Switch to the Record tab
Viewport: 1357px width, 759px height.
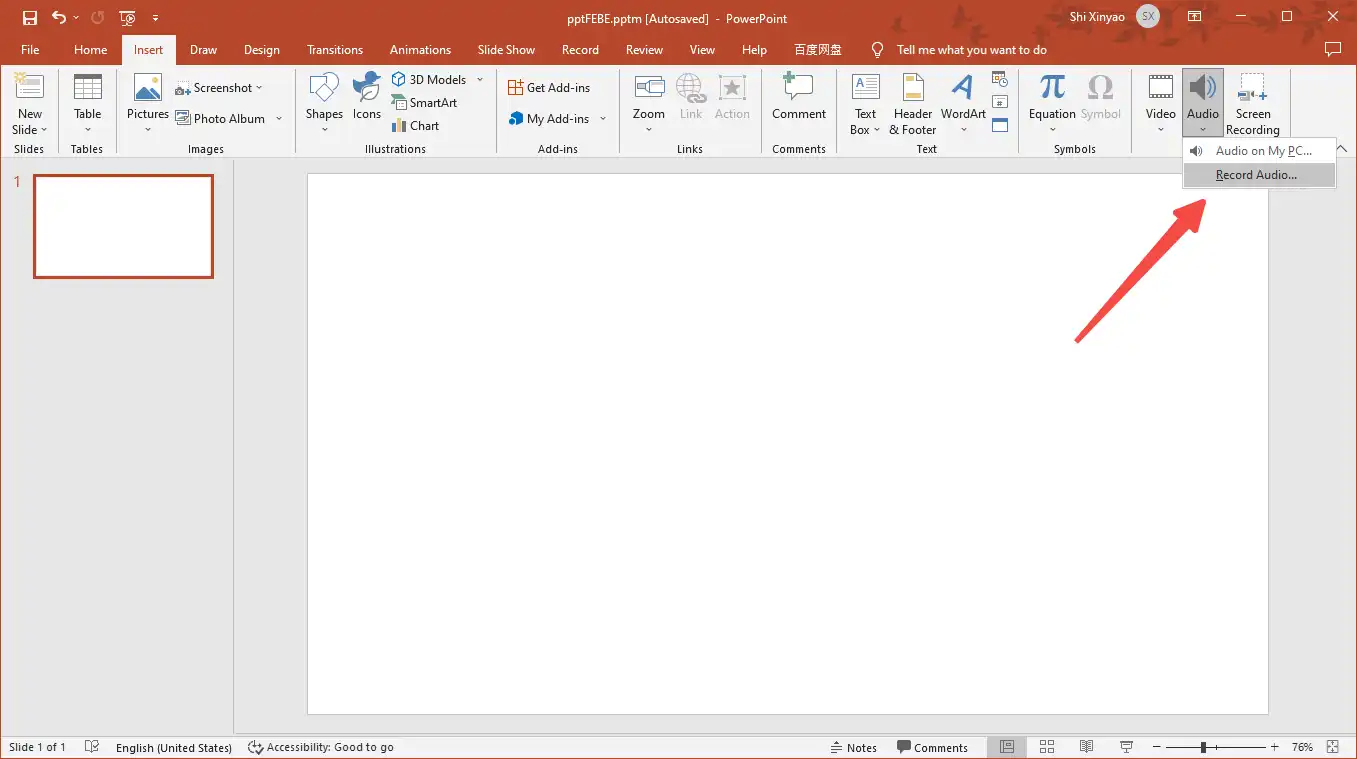[580, 50]
